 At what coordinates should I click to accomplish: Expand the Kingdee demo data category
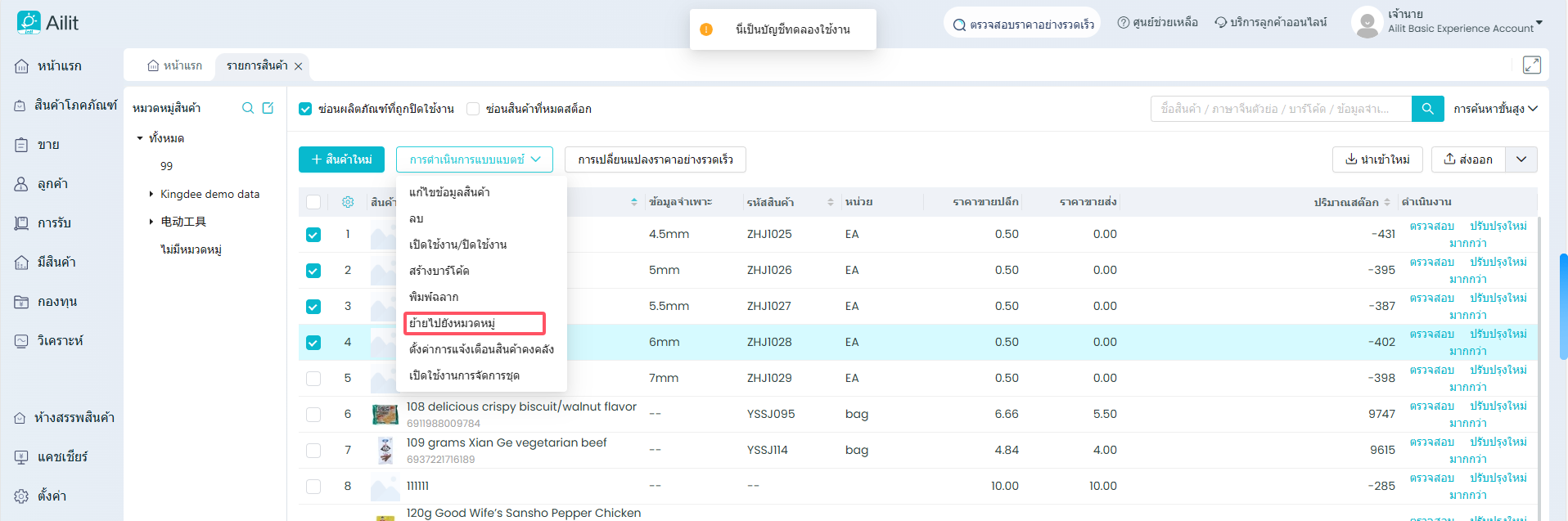[151, 195]
